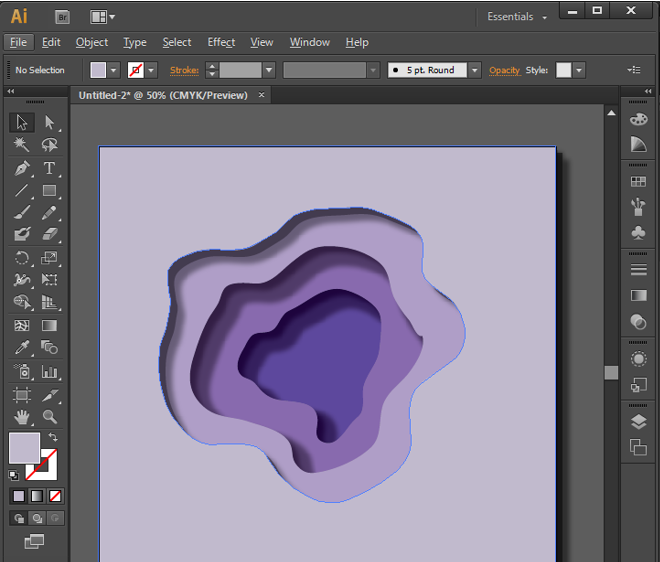This screenshot has width=660, height=562.
Task: Open the Stroke panel lines icon
Action: (x=639, y=269)
